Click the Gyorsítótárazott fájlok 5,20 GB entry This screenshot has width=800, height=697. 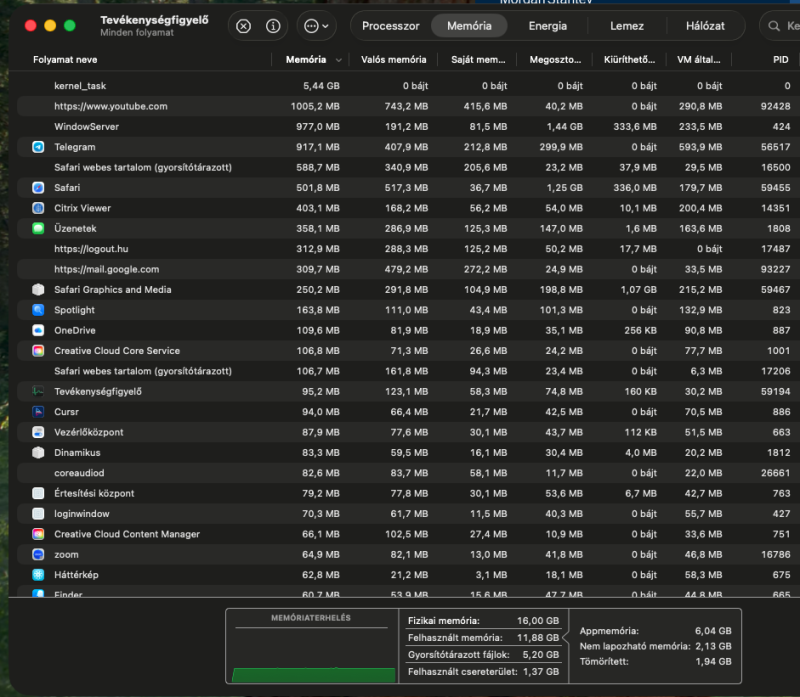(x=483, y=655)
